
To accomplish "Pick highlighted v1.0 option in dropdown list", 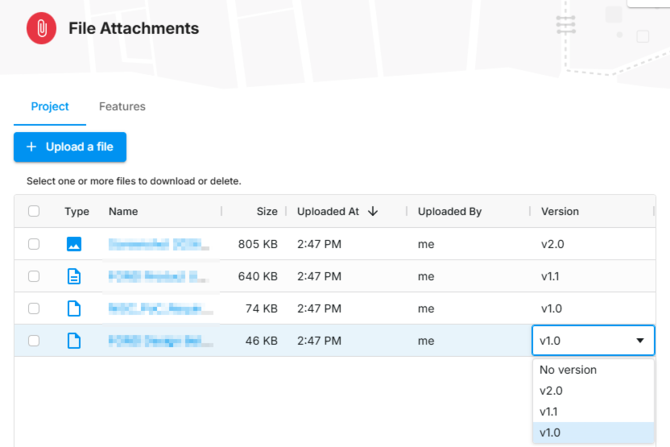I will (593, 432).
